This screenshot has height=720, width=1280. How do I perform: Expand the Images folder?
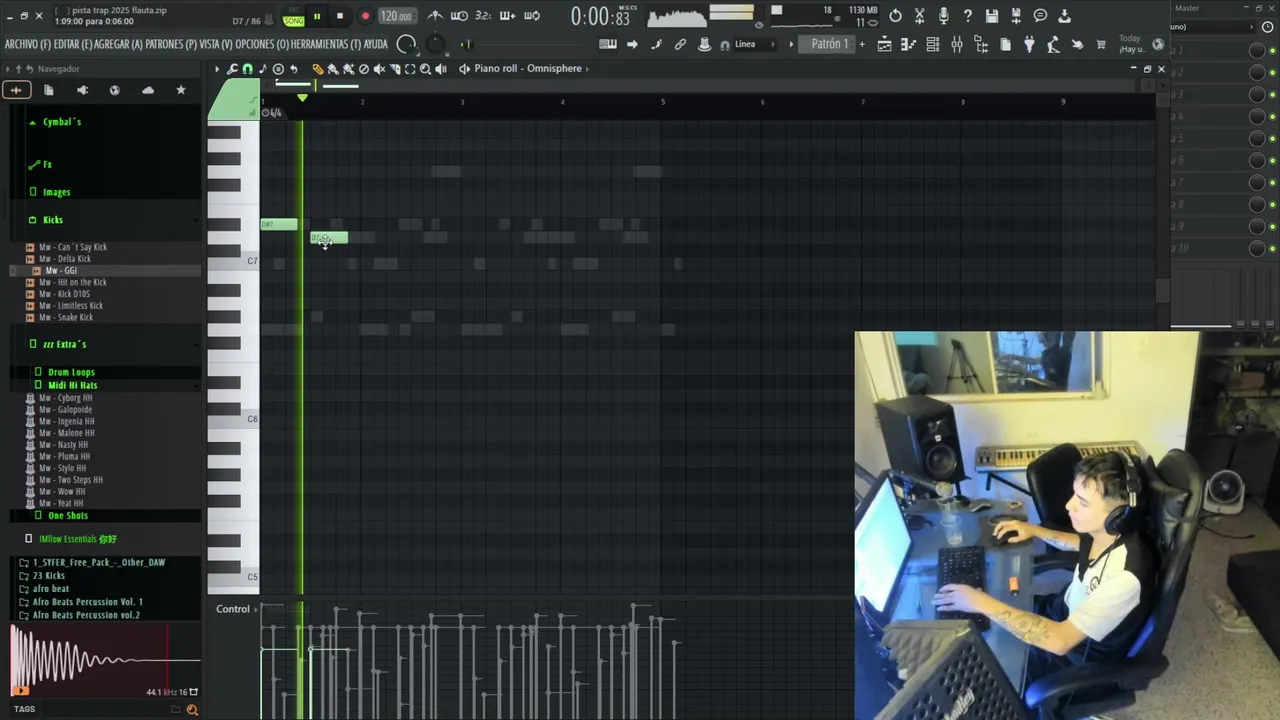(56, 192)
